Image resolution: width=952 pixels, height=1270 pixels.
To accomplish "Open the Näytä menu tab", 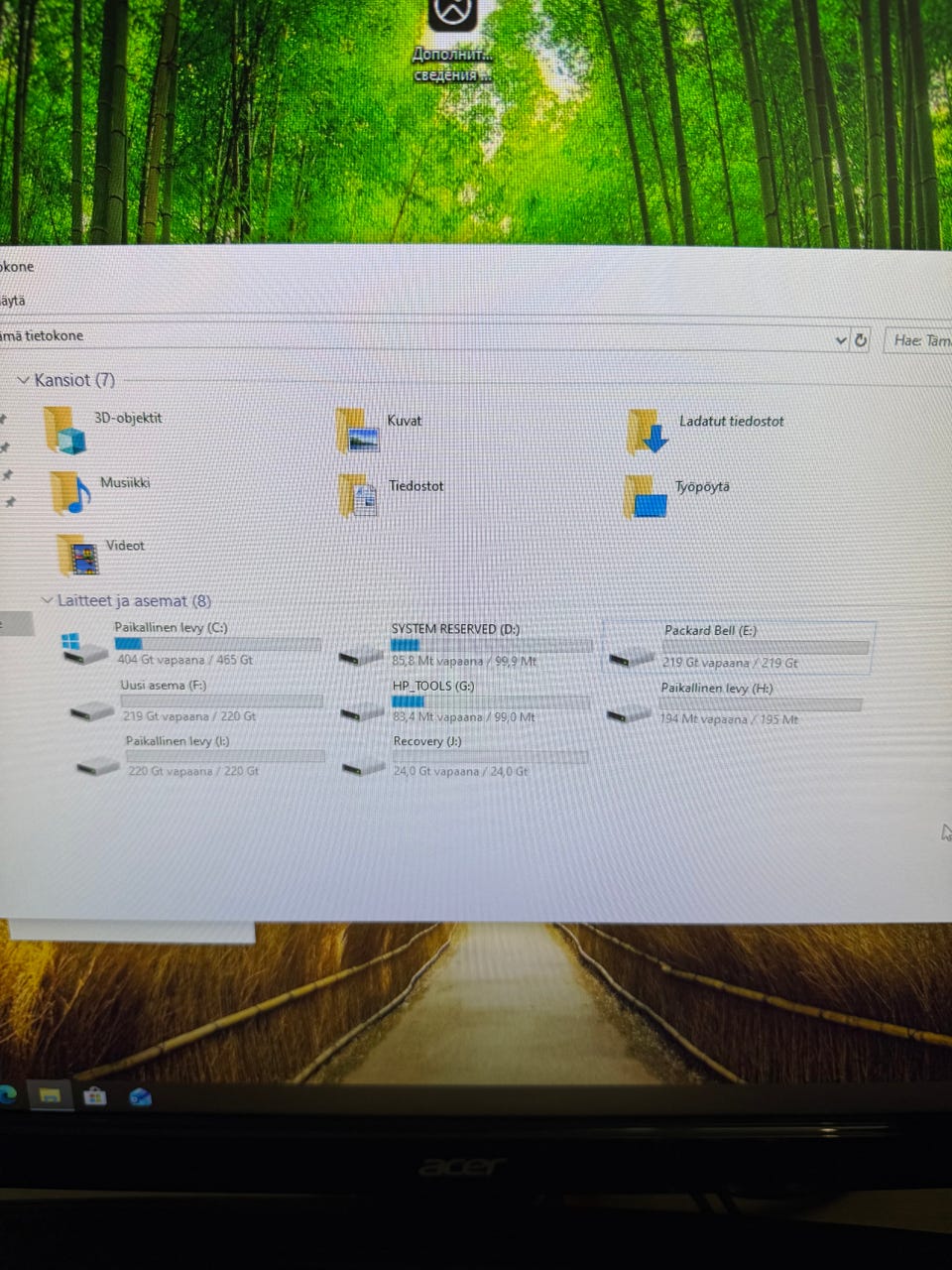I will pyautogui.click(x=12, y=300).
